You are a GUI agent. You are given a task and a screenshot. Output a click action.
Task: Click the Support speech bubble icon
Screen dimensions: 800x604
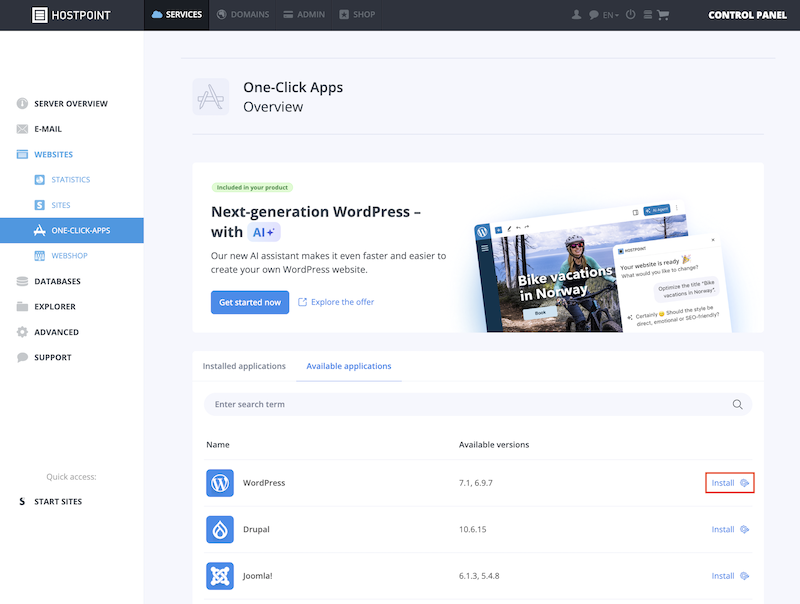pyautogui.click(x=22, y=357)
